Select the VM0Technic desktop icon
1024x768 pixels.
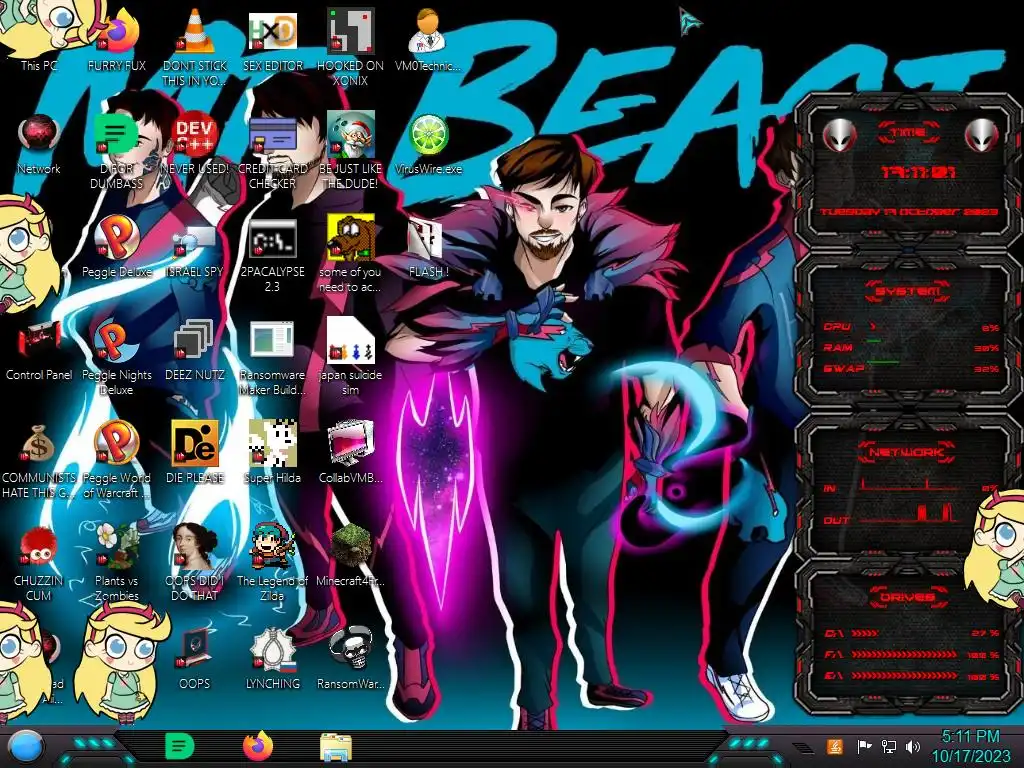(428, 39)
